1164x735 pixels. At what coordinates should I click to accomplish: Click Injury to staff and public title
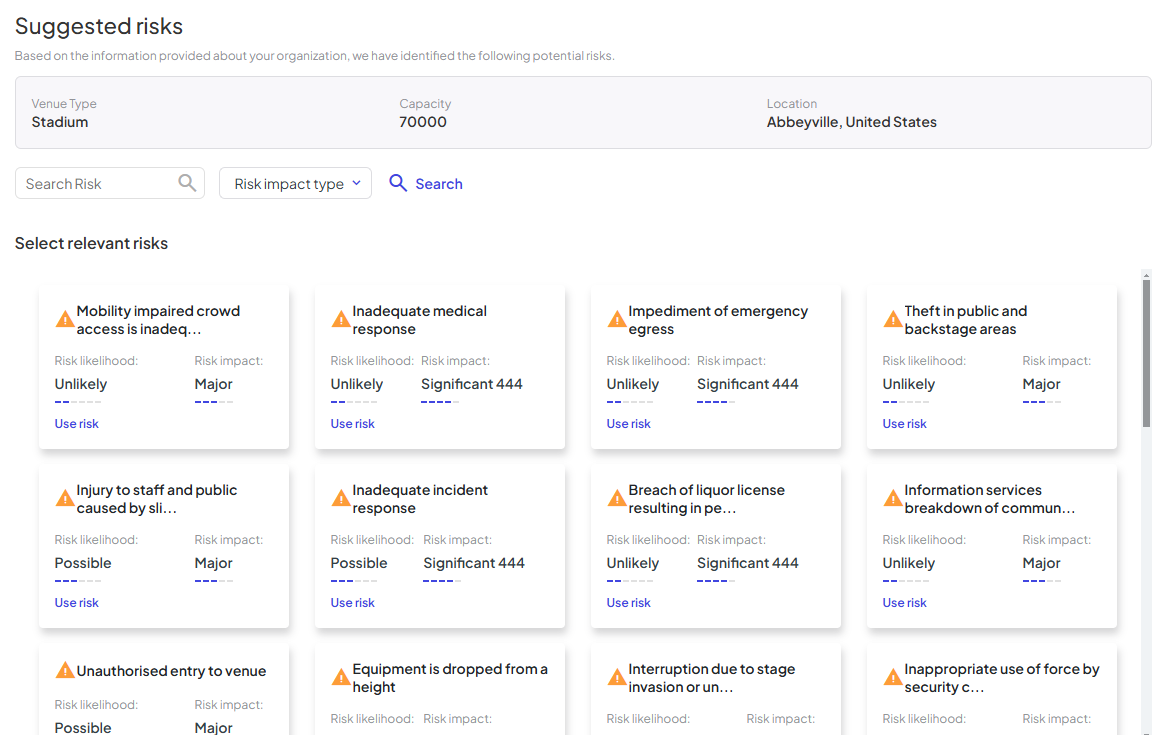pyautogui.click(x=157, y=499)
